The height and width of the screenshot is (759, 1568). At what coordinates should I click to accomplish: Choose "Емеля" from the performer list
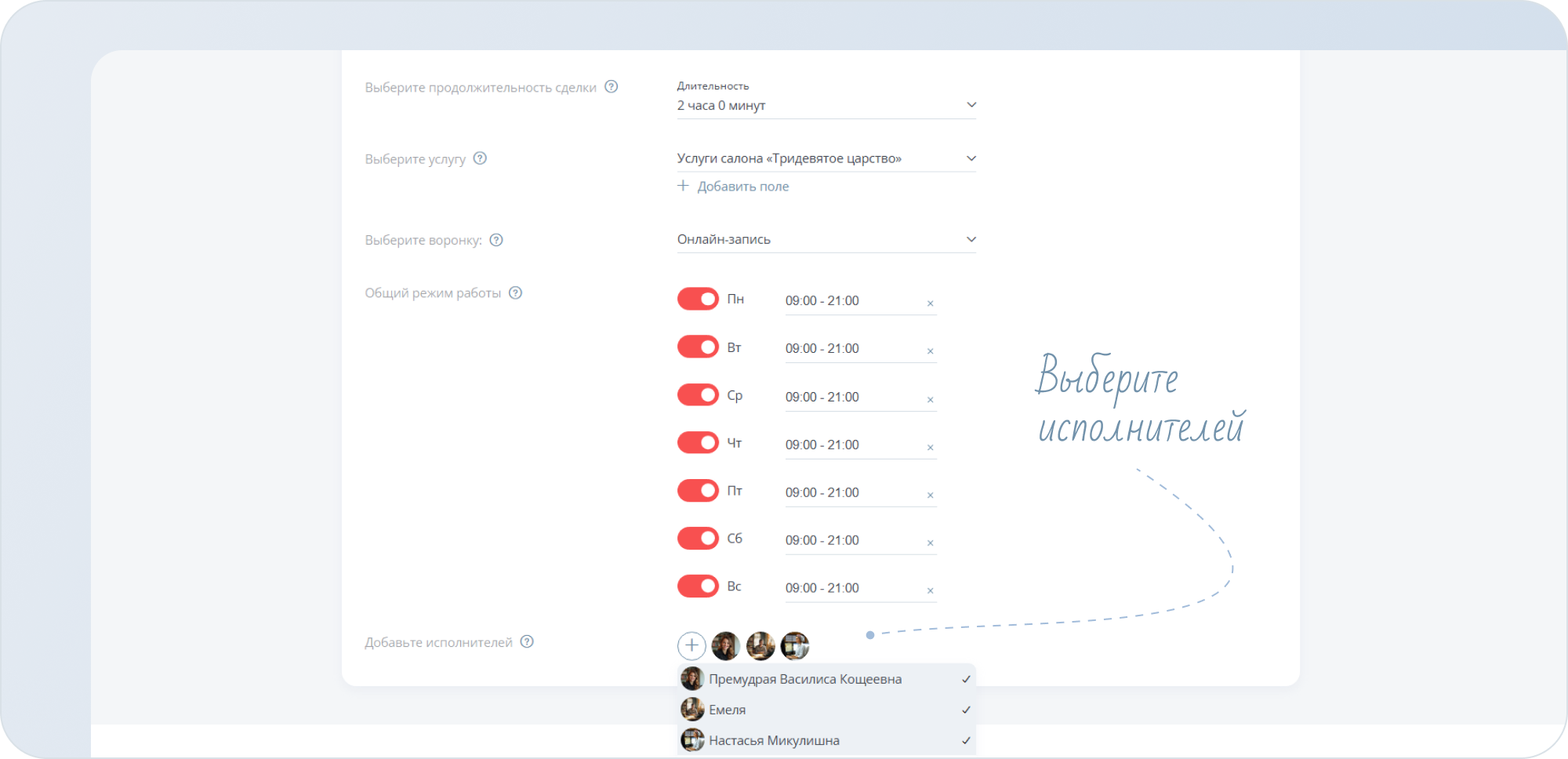pyautogui.click(x=728, y=710)
